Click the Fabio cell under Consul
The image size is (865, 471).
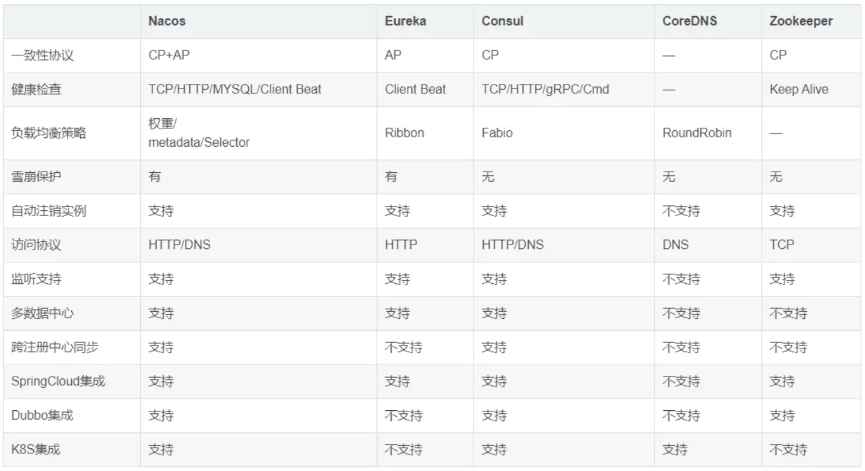point(497,133)
